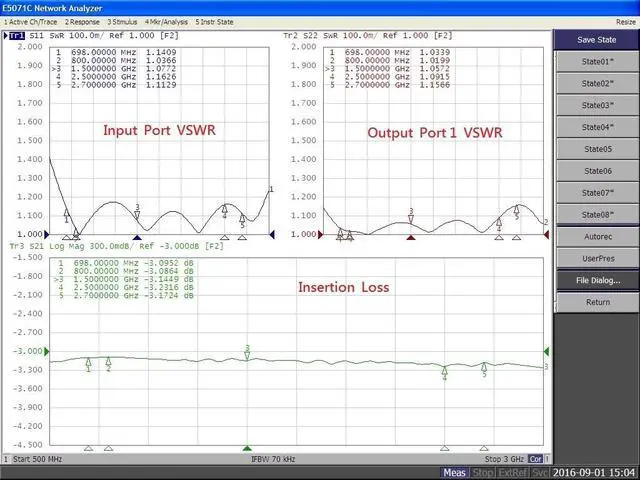640x480 pixels.
Task: Click marker 5 on the S22 VSWR trace
Action: click(x=516, y=212)
